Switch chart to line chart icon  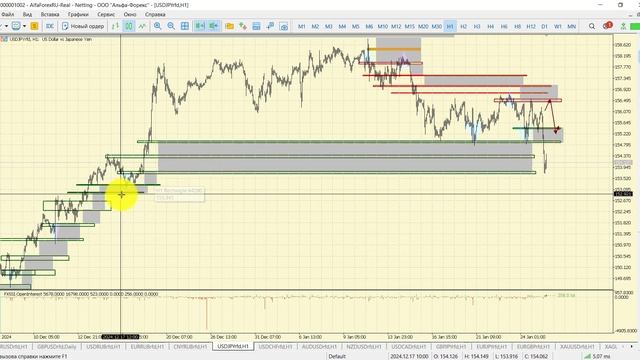(142, 26)
